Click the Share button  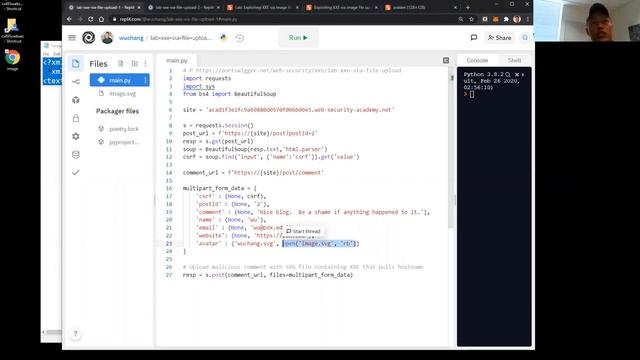coord(499,38)
